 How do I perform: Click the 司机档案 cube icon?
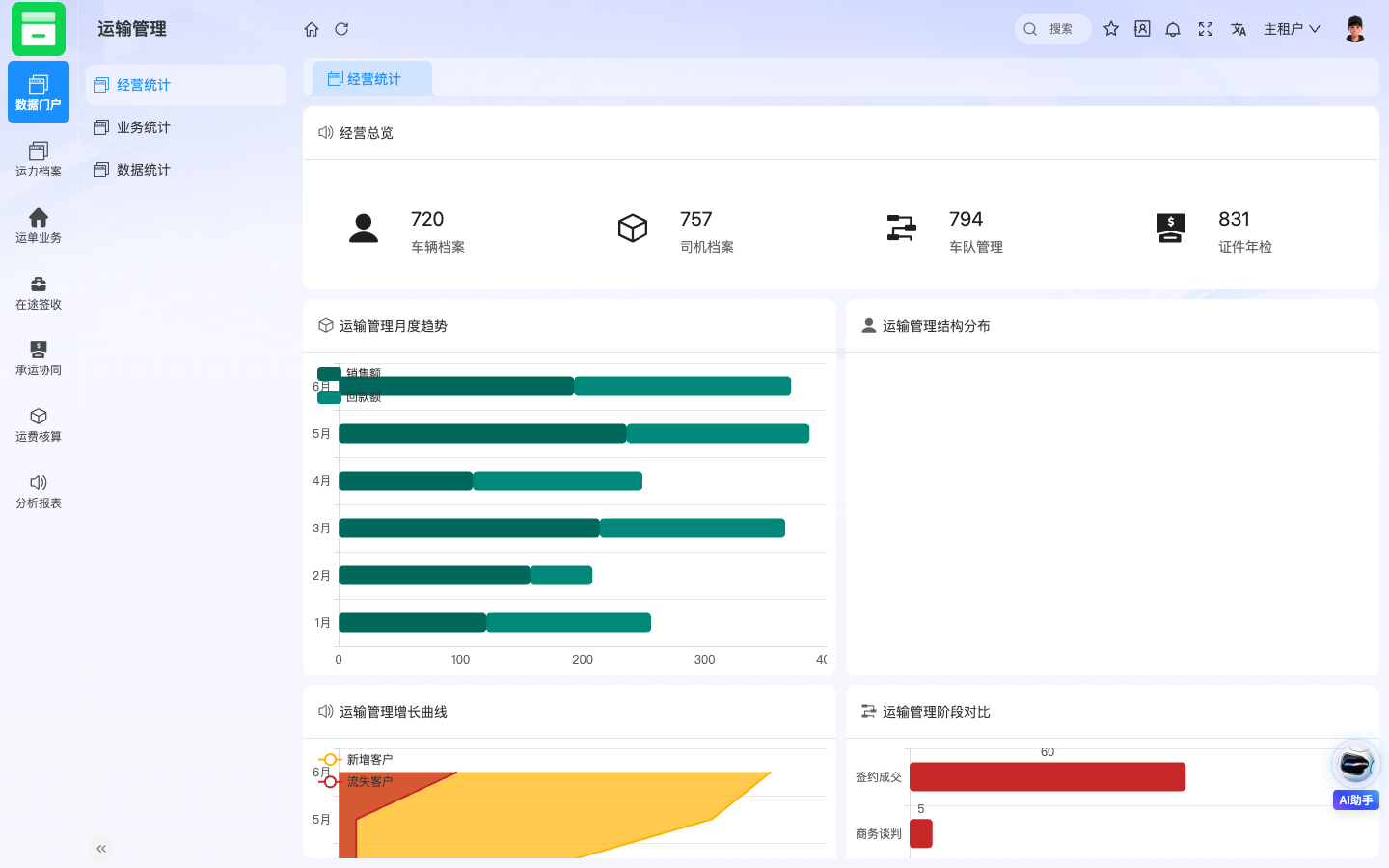pos(633,229)
